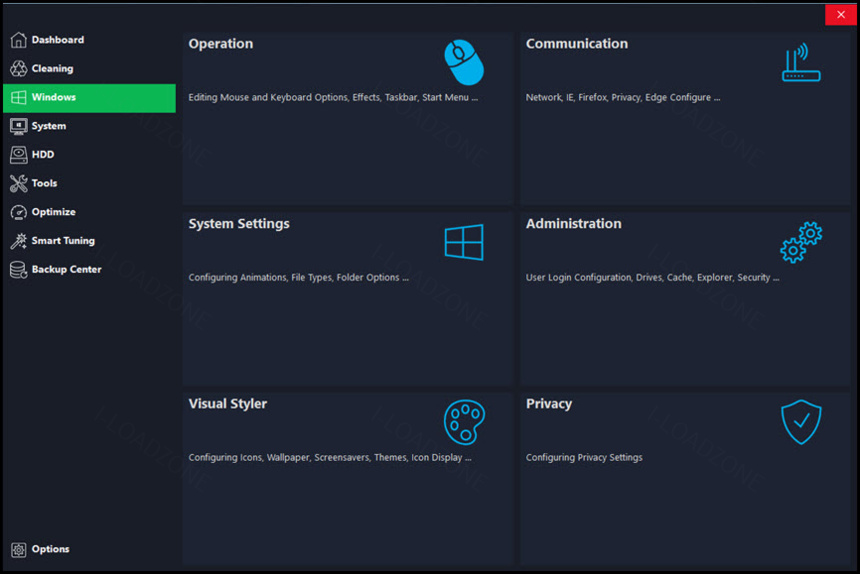Open the Privacy tile heading
Image resolution: width=860 pixels, height=574 pixels.
pyautogui.click(x=549, y=404)
